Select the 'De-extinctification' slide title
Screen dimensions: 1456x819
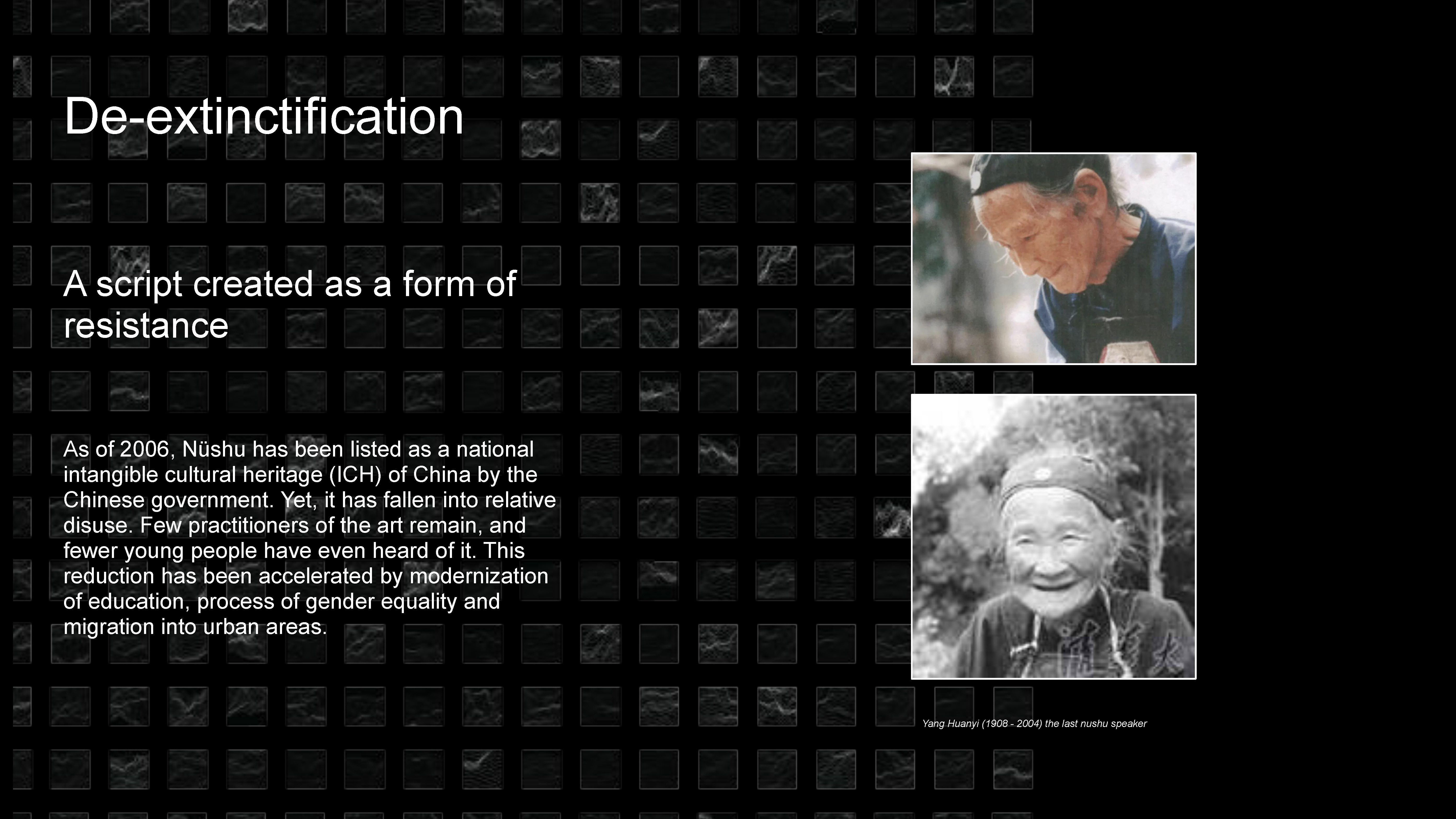click(x=264, y=117)
